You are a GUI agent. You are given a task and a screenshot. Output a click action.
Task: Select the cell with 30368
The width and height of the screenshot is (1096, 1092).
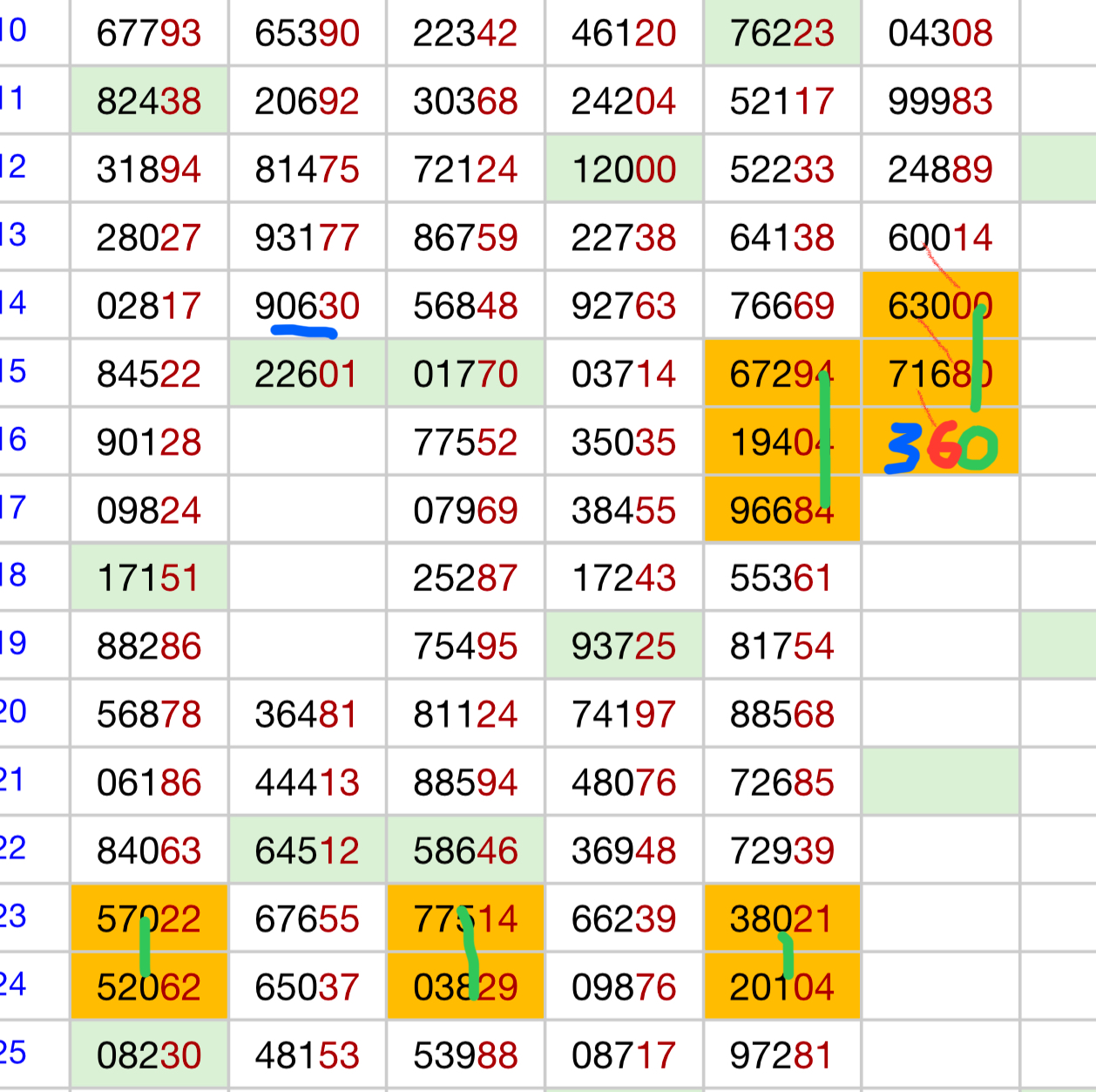pos(465,100)
